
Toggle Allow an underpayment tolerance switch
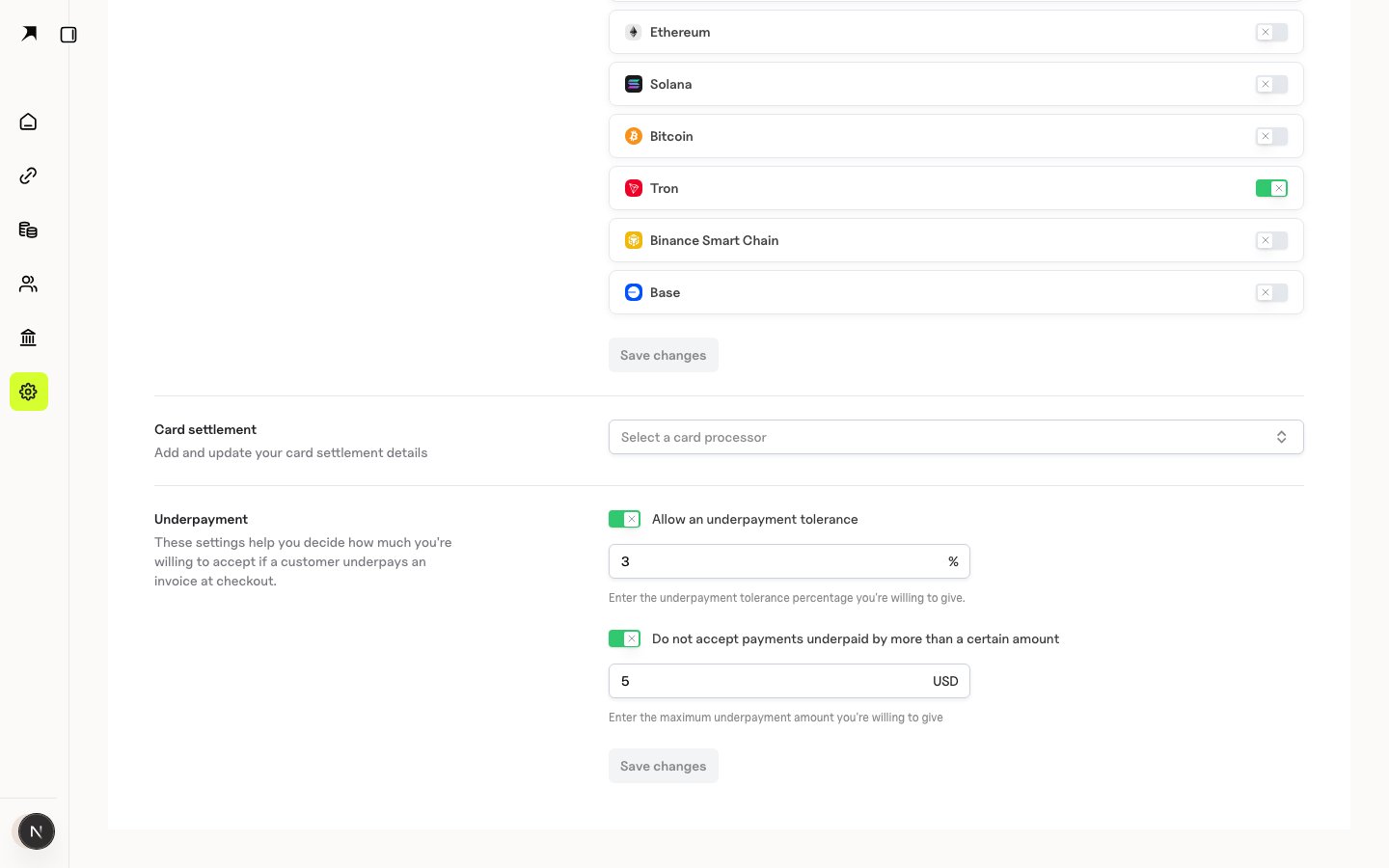(624, 519)
